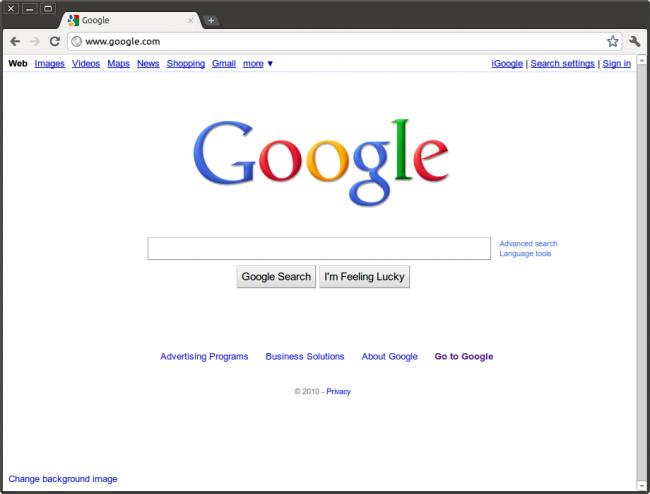
Task: Select the Web item in top bar
Action: coord(18,63)
